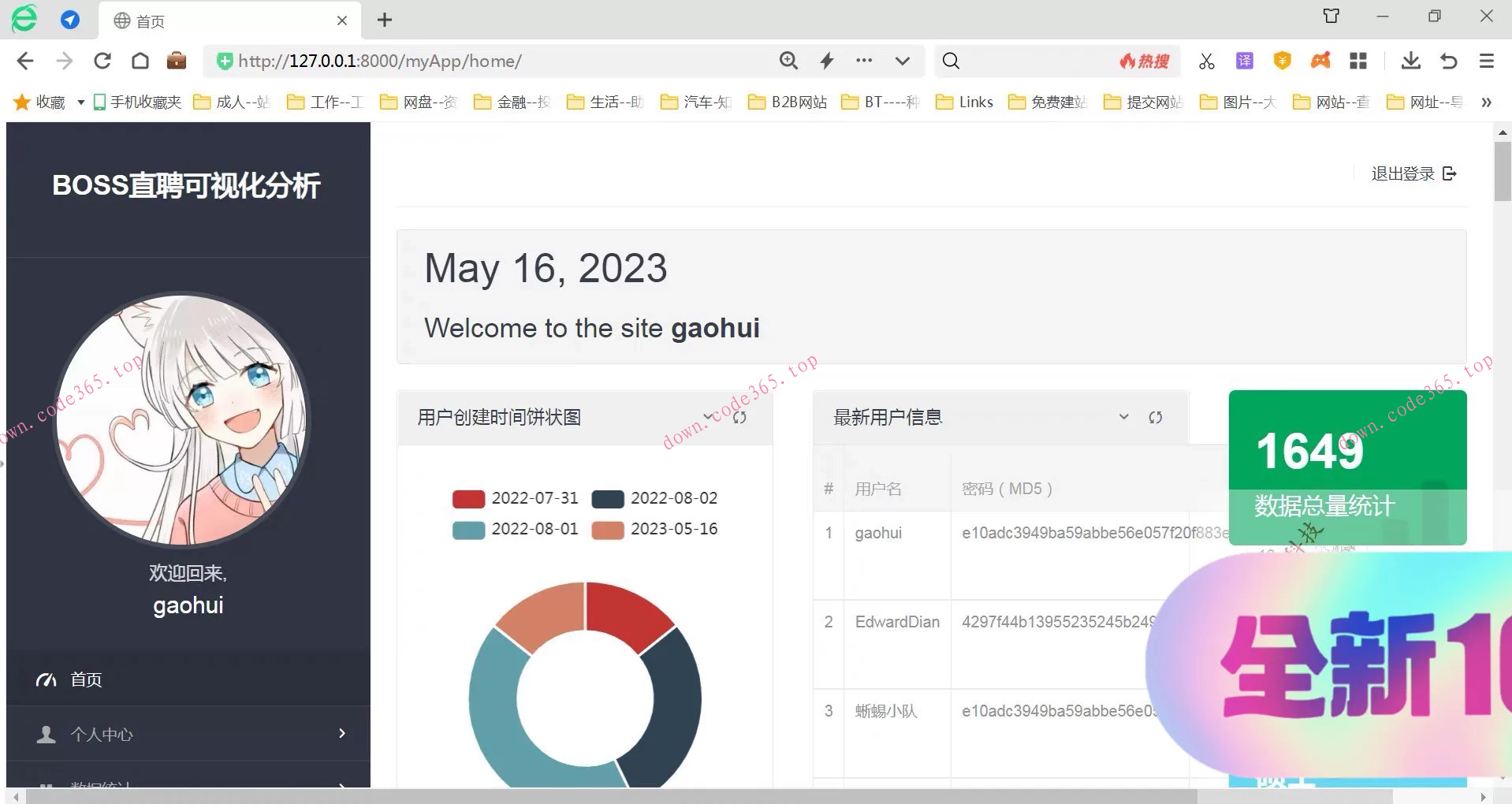The height and width of the screenshot is (804, 1512).
Task: Click the 收藏 star favorites icon
Action: pyautogui.click(x=22, y=102)
